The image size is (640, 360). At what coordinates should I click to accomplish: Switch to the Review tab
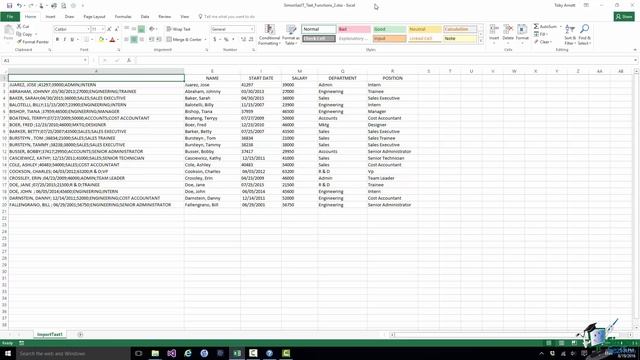[164, 17]
